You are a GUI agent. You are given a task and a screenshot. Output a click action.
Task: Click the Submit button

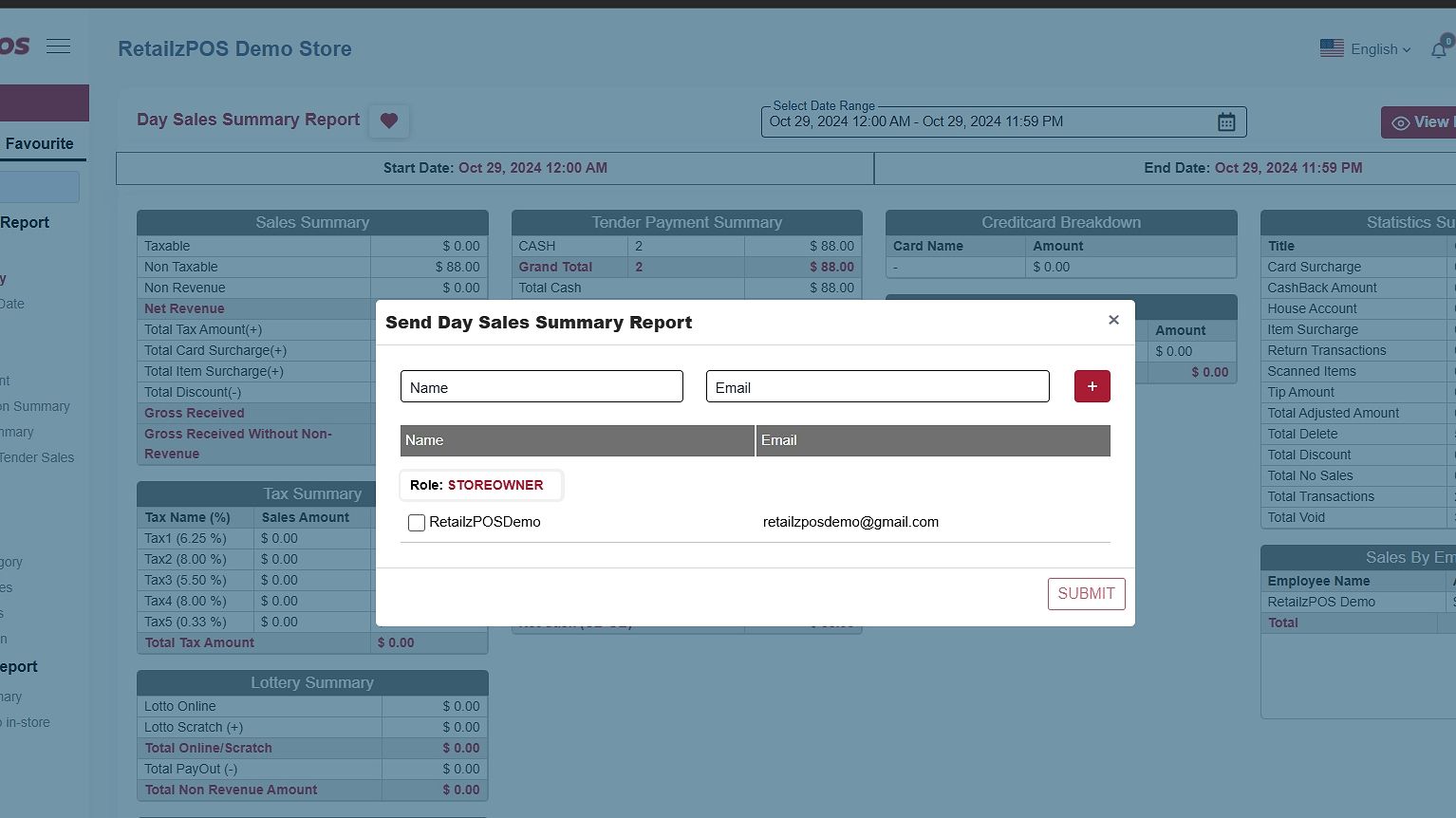pos(1086,594)
